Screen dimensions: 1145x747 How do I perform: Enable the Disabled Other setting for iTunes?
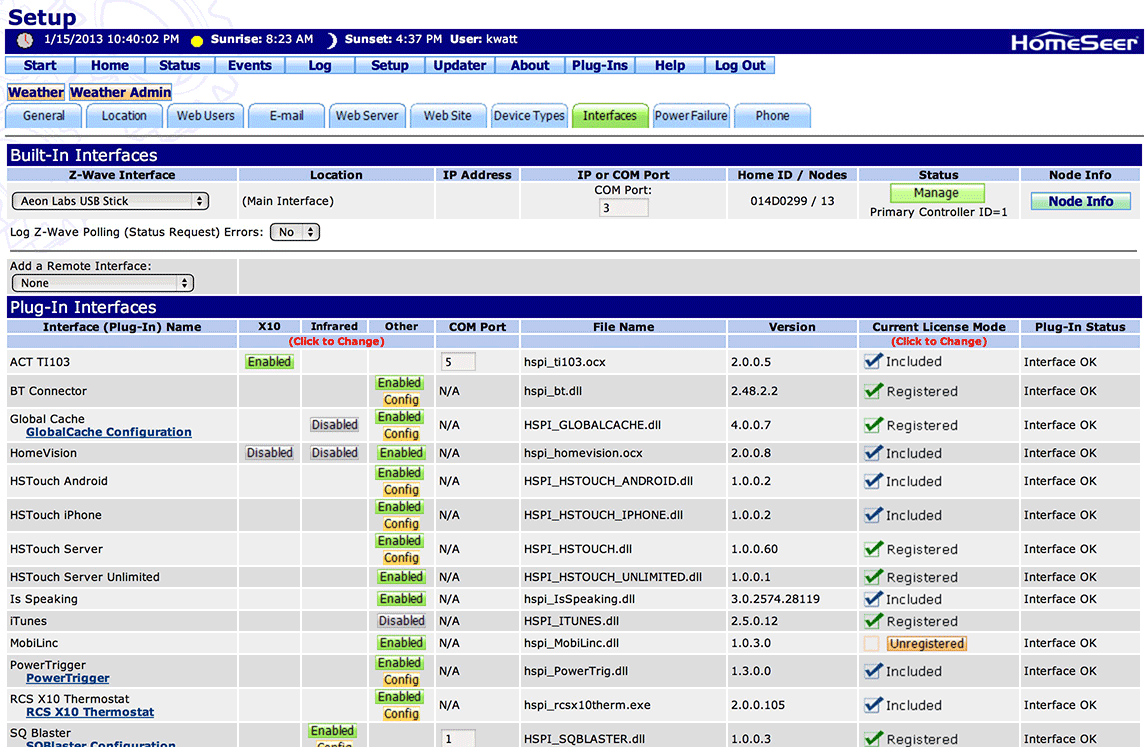pos(401,620)
